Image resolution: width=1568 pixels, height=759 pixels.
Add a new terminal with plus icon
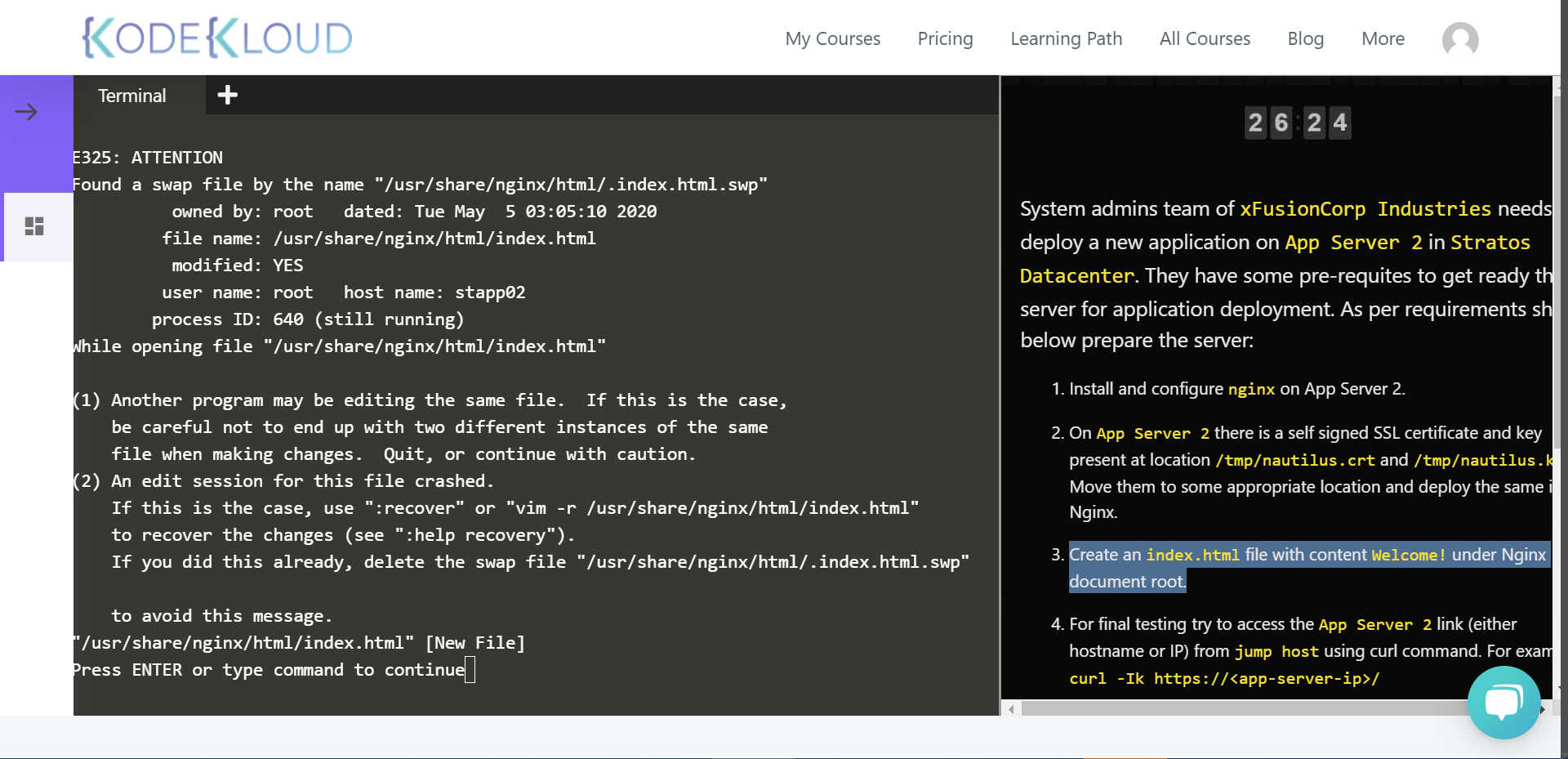(228, 96)
